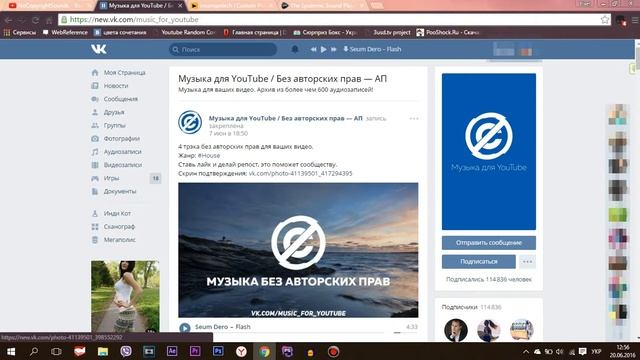Click the #House hashtag
Image resolution: width=640 pixels, height=360 pixels.
pyautogui.click(x=209, y=156)
